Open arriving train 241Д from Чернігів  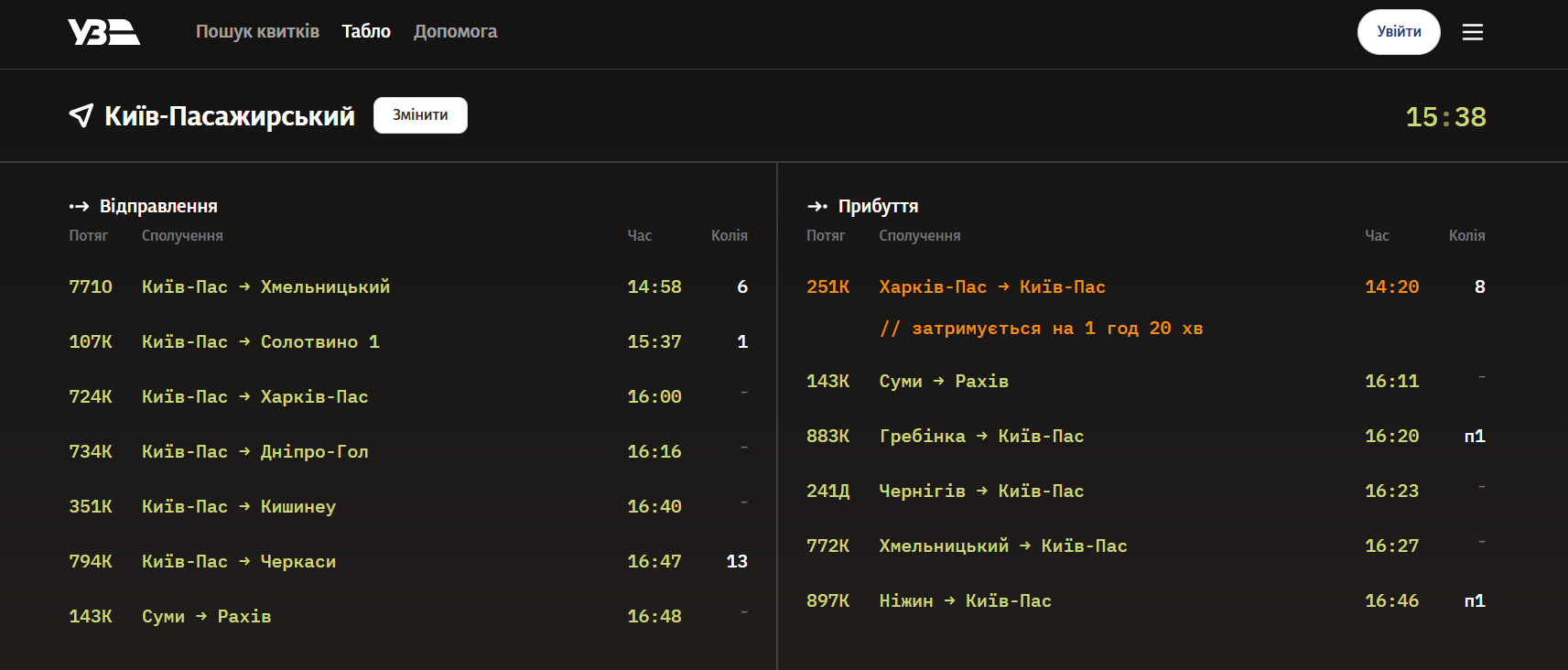1146,491
